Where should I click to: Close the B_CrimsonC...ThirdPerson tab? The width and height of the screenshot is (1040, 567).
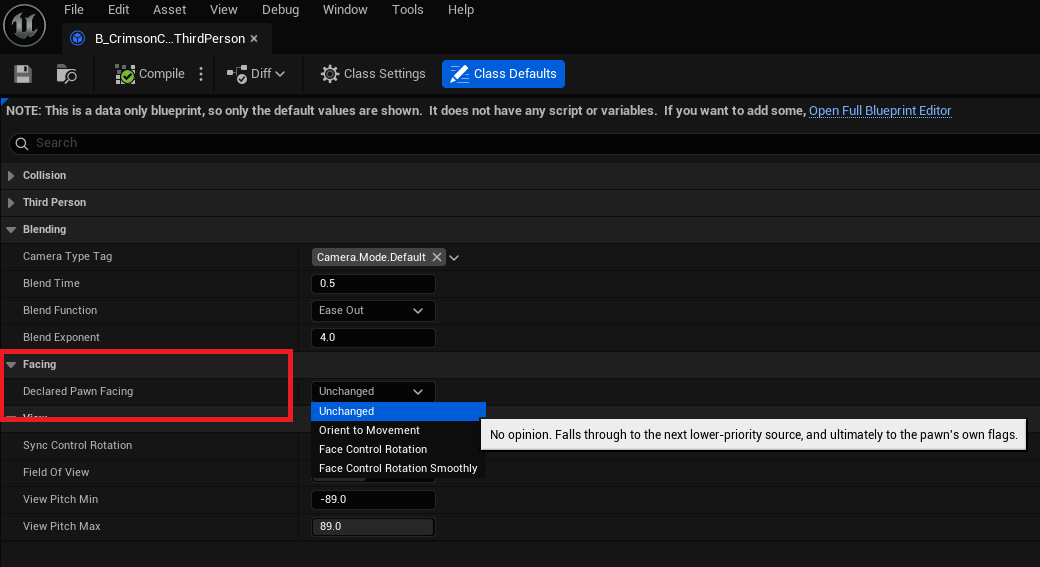pyautogui.click(x=254, y=38)
